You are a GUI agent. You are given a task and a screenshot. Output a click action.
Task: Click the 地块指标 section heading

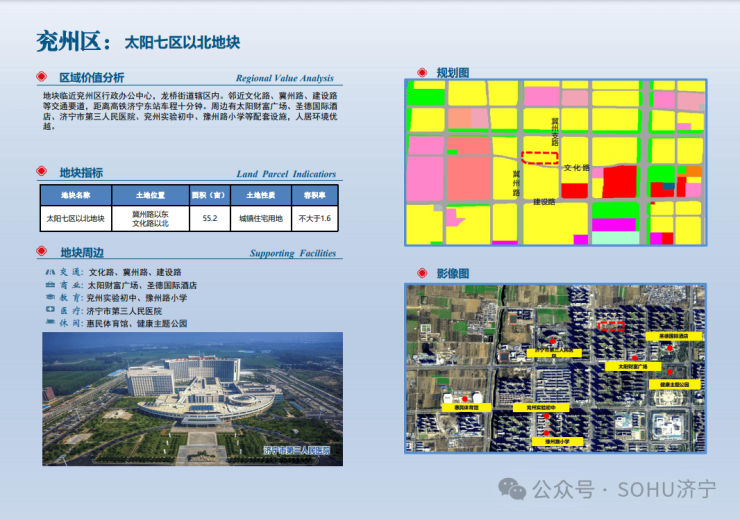coord(81,173)
